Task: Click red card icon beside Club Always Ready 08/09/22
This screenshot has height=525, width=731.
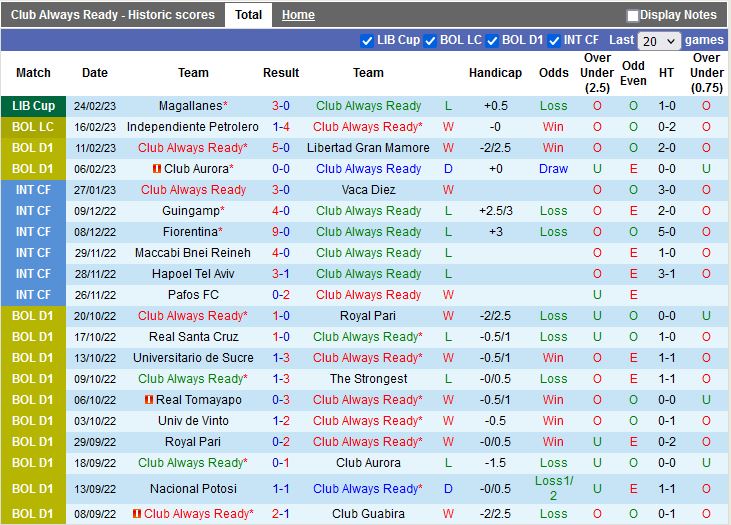Action: coord(137,513)
